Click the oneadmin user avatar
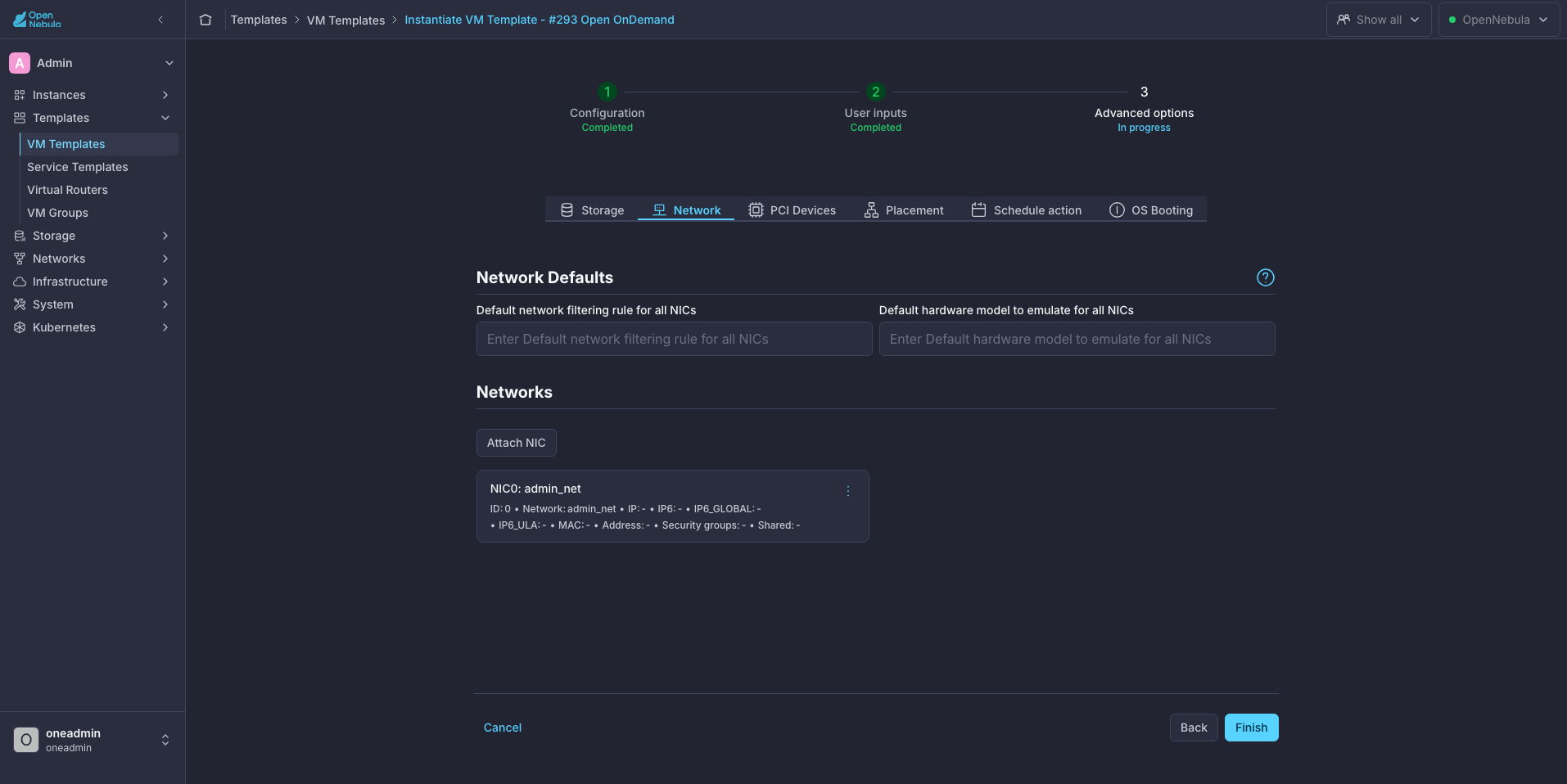This screenshot has height=784, width=1567. pos(26,740)
